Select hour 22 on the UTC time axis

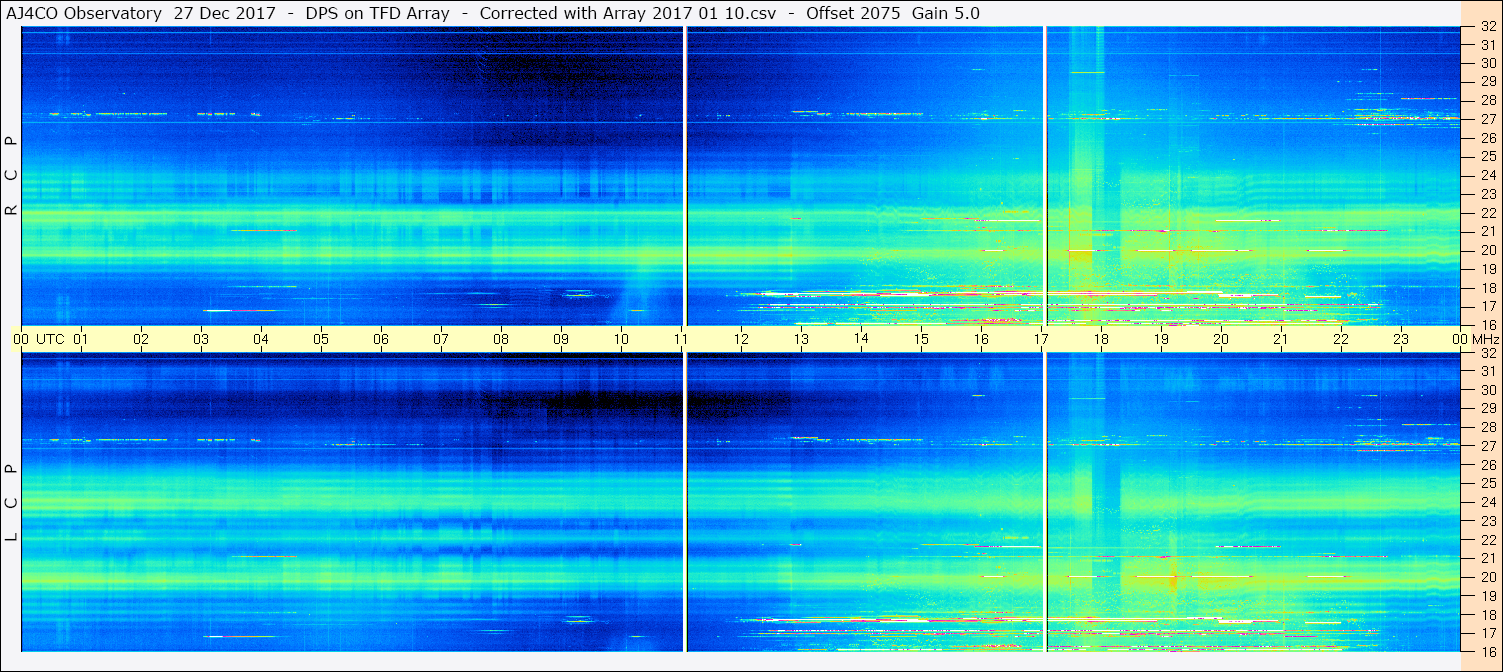point(1341,339)
